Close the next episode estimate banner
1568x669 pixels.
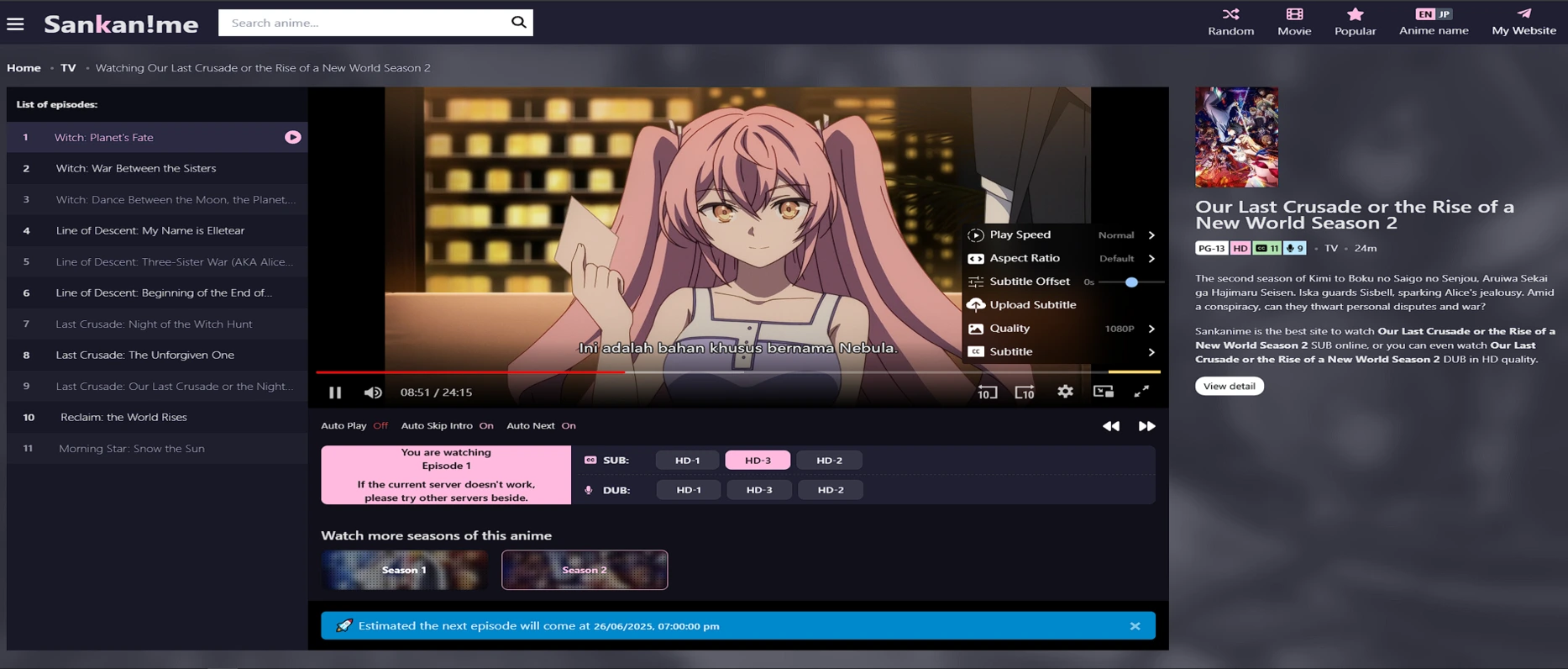point(1135,626)
